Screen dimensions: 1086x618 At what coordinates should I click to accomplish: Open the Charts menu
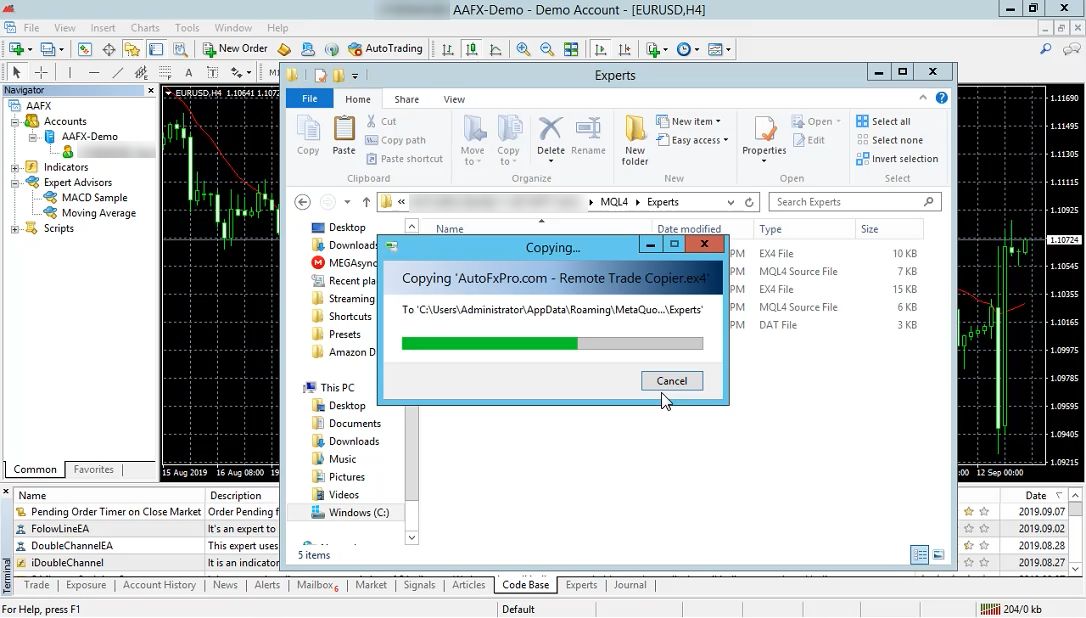coord(145,28)
